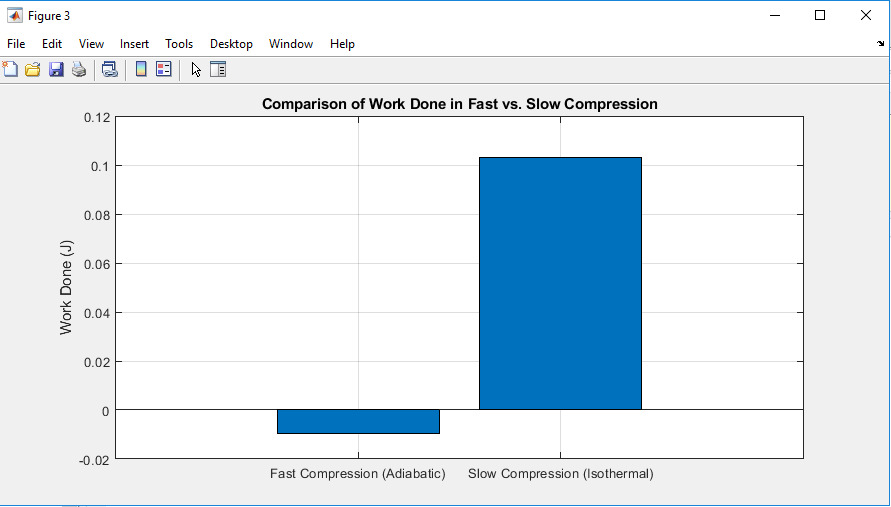The image size is (891, 507).
Task: Select the Slow Compression tall bar
Action: coord(560,283)
